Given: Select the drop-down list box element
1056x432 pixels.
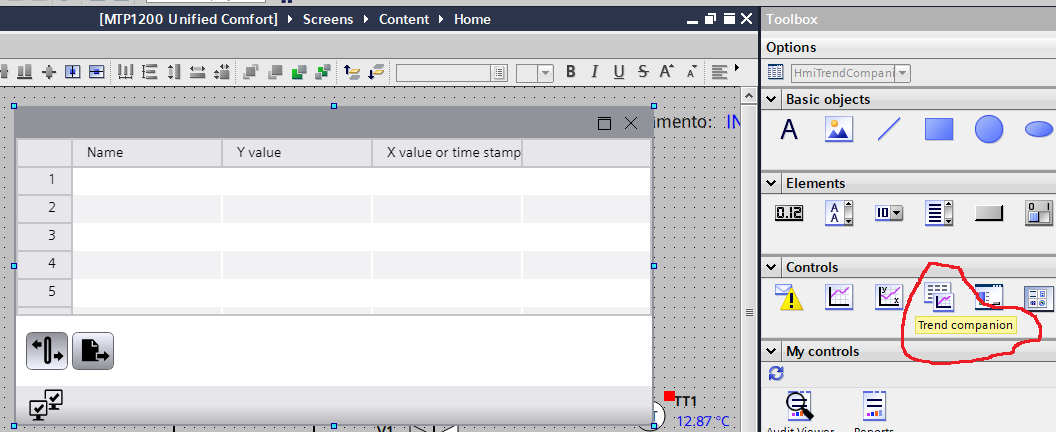Looking at the screenshot, I should coord(889,213).
